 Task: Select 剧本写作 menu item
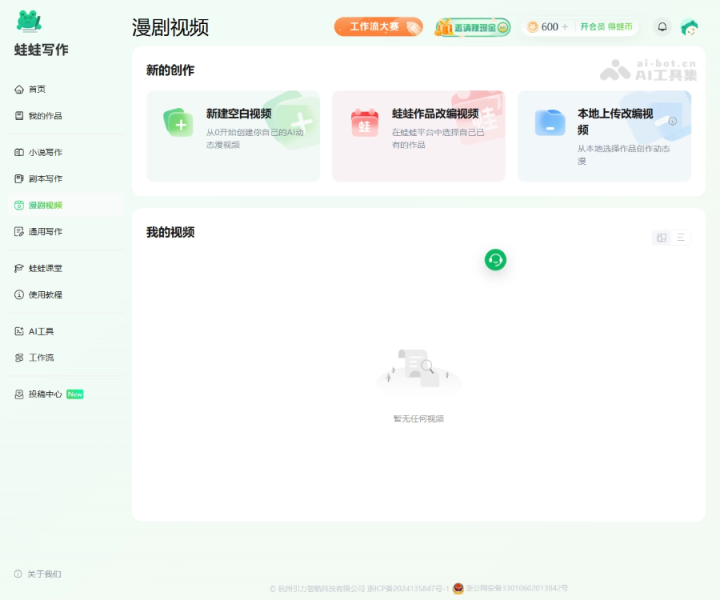pos(45,179)
